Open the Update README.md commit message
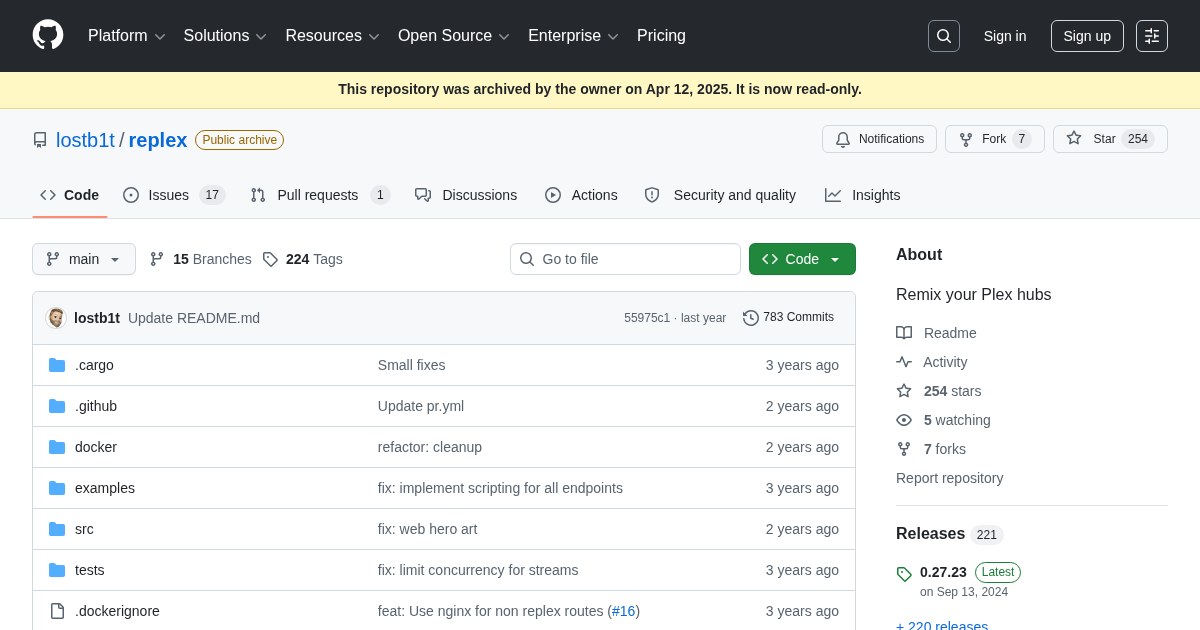This screenshot has width=1200, height=630. pos(194,318)
